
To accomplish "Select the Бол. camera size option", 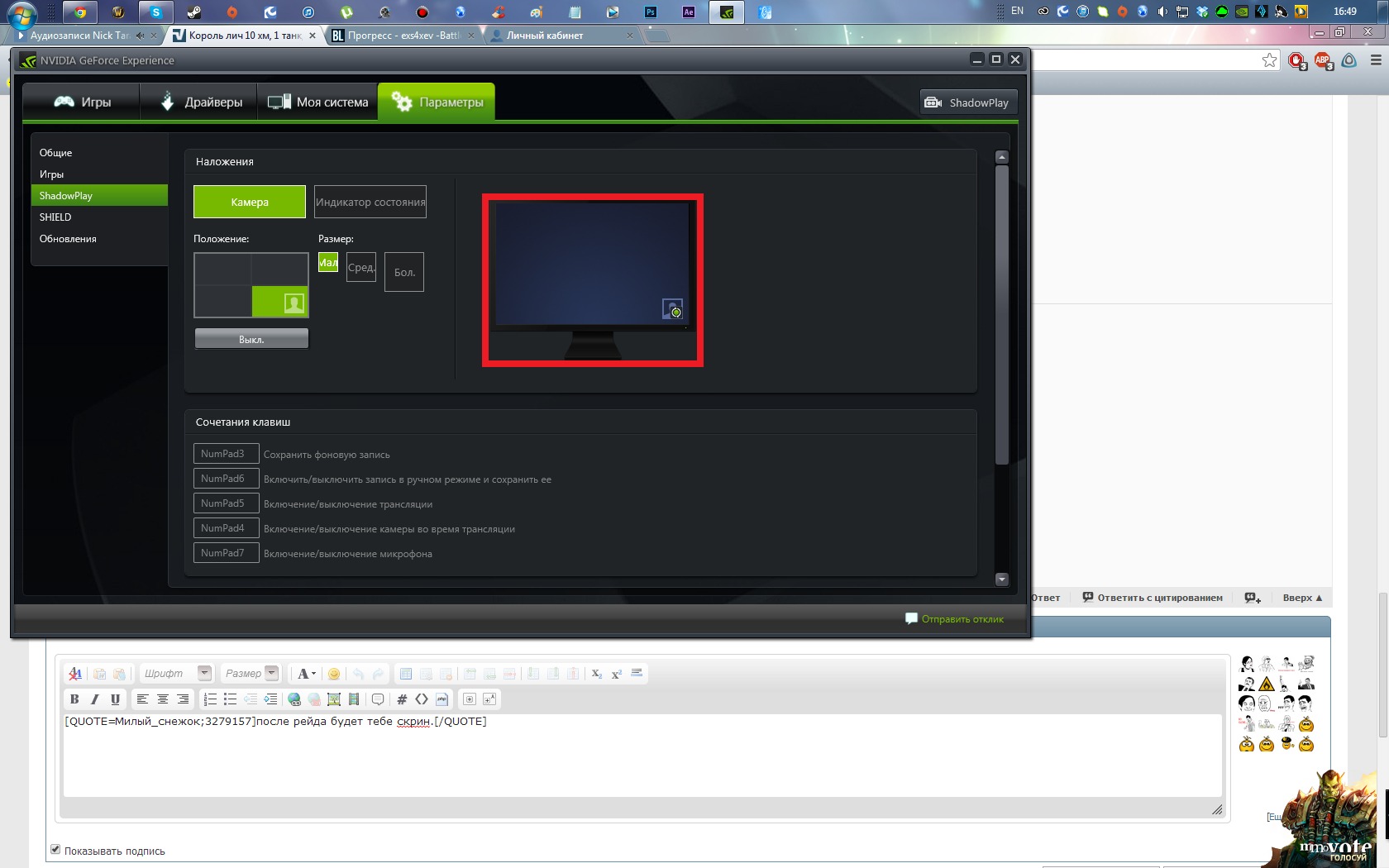I will click(x=404, y=272).
